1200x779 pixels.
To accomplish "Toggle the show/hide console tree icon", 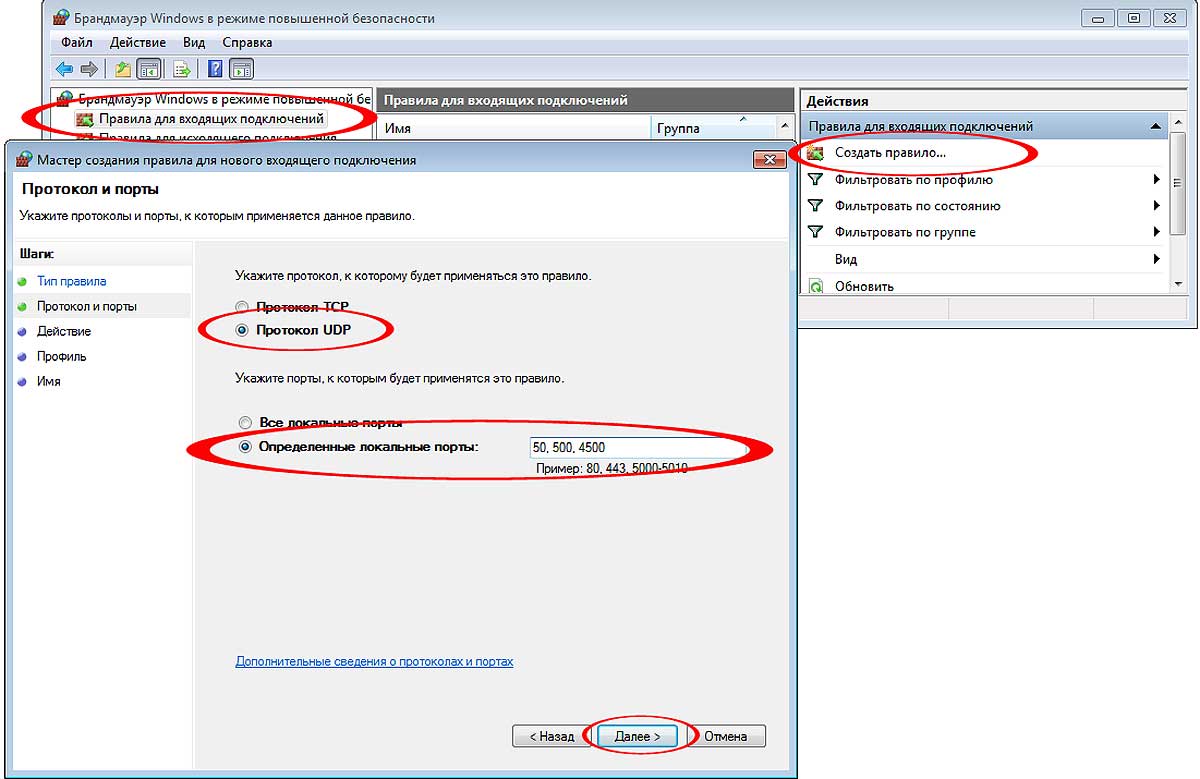I will click(148, 69).
